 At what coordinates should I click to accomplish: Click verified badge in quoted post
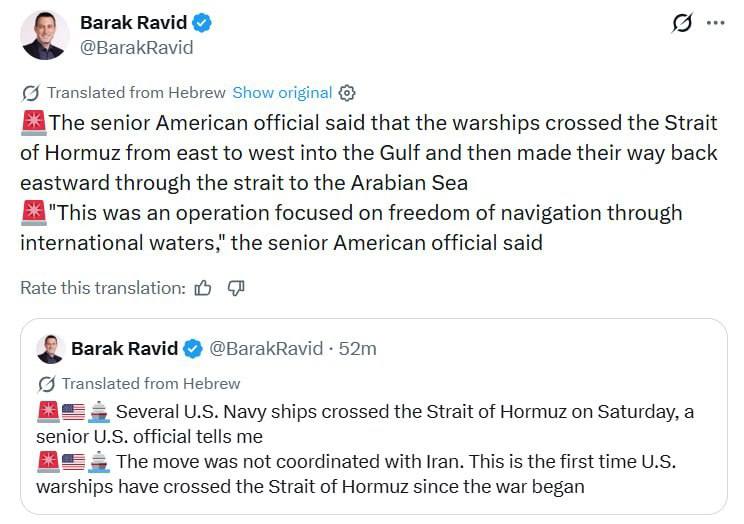point(194,348)
